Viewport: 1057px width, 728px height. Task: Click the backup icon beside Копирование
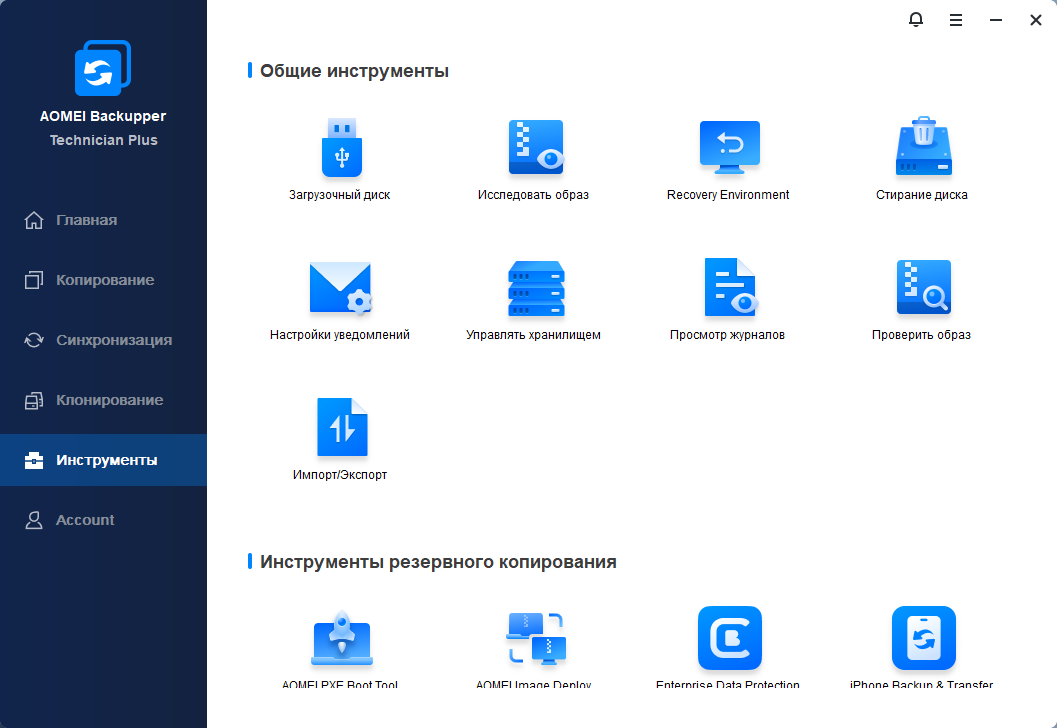(x=34, y=280)
